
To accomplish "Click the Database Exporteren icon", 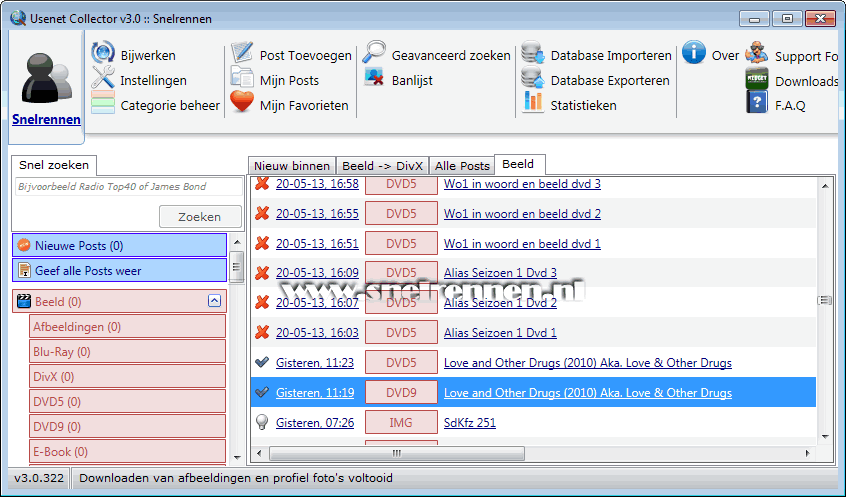I will pos(533,77).
